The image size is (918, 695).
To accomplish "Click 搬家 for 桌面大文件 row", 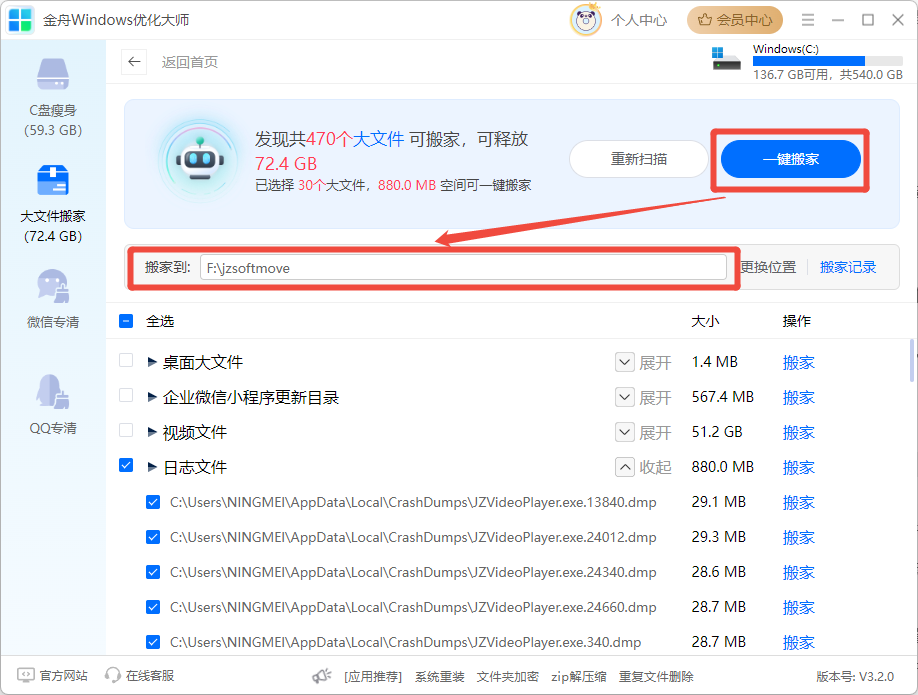I will (x=799, y=362).
